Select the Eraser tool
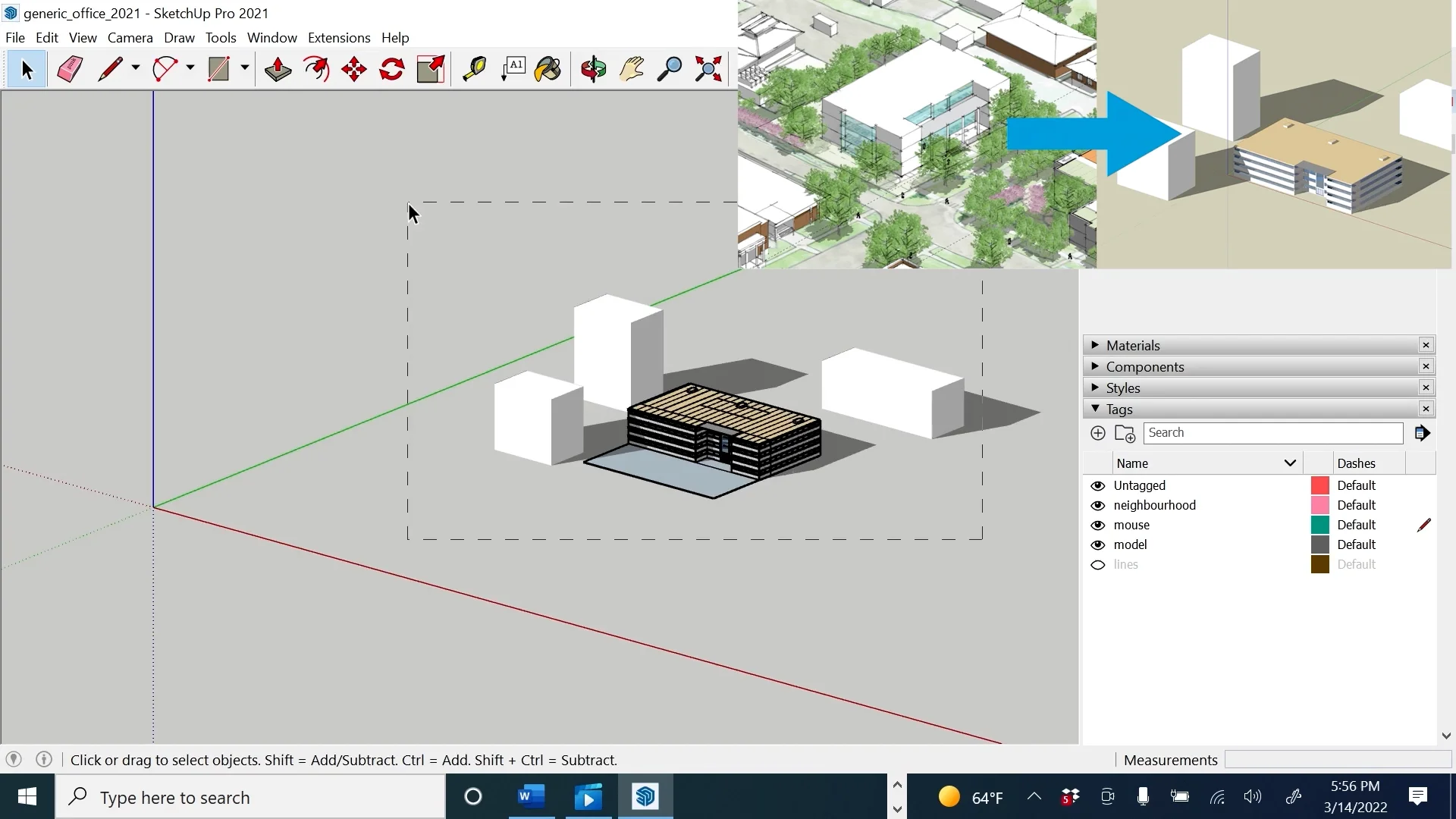1456x819 pixels. pyautogui.click(x=70, y=69)
